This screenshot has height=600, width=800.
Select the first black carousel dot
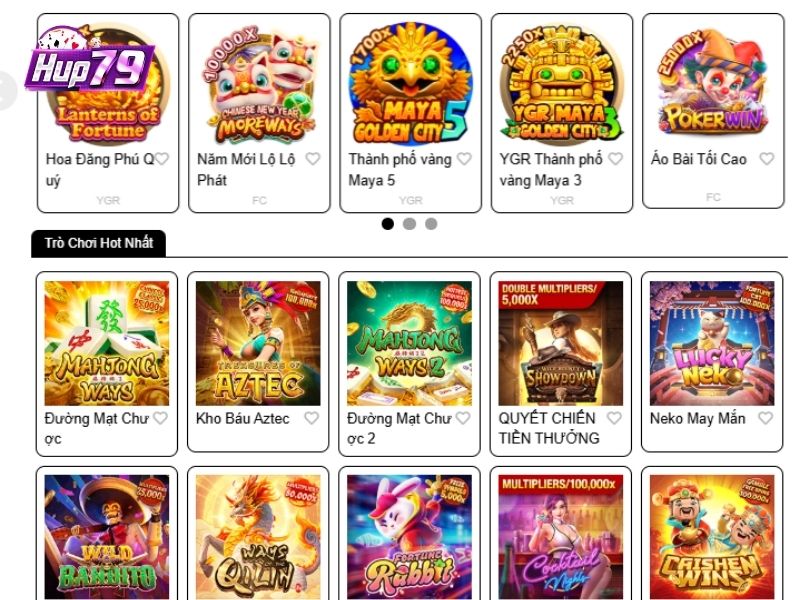[388, 223]
